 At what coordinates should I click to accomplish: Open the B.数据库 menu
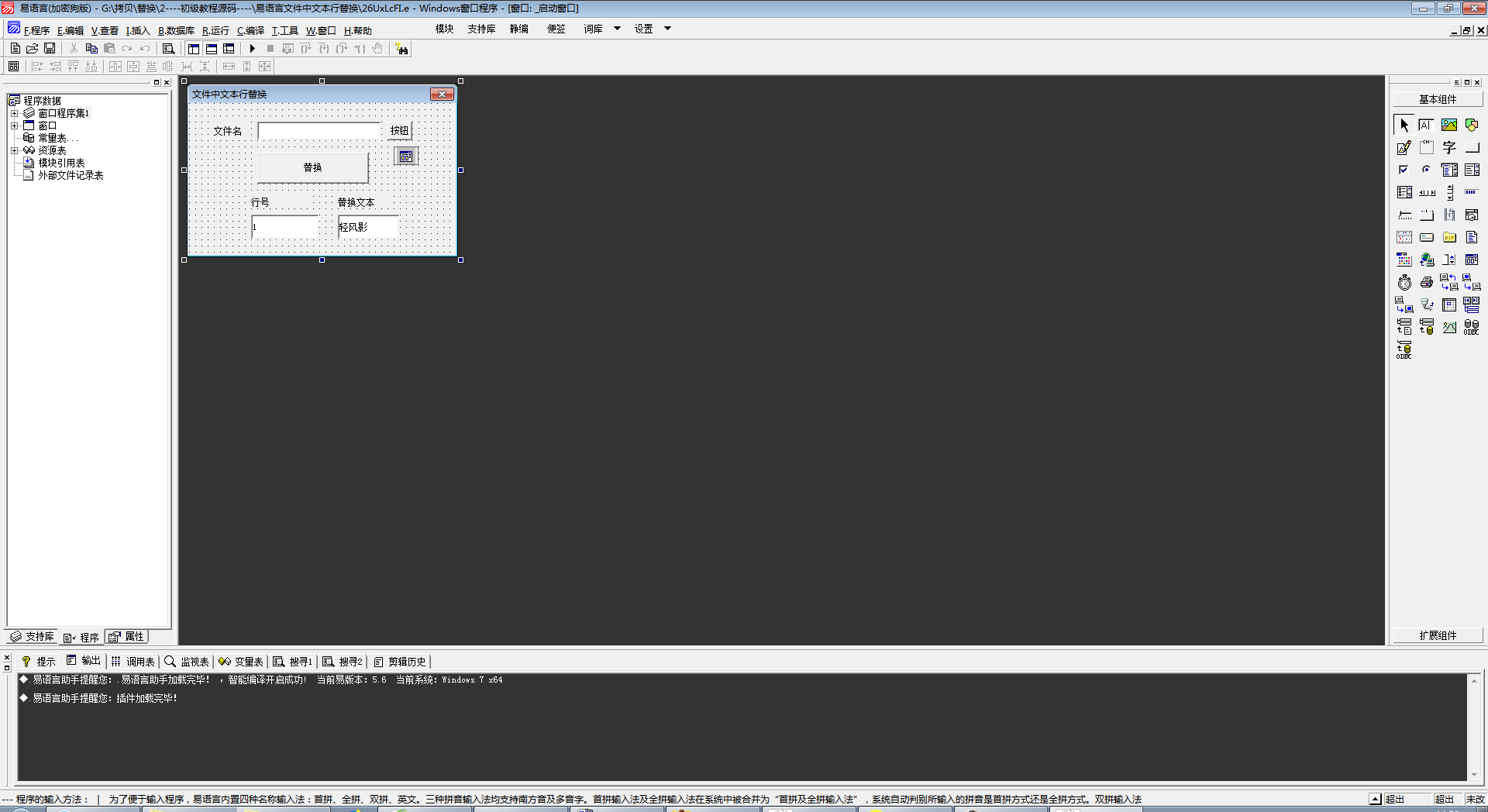tap(176, 31)
